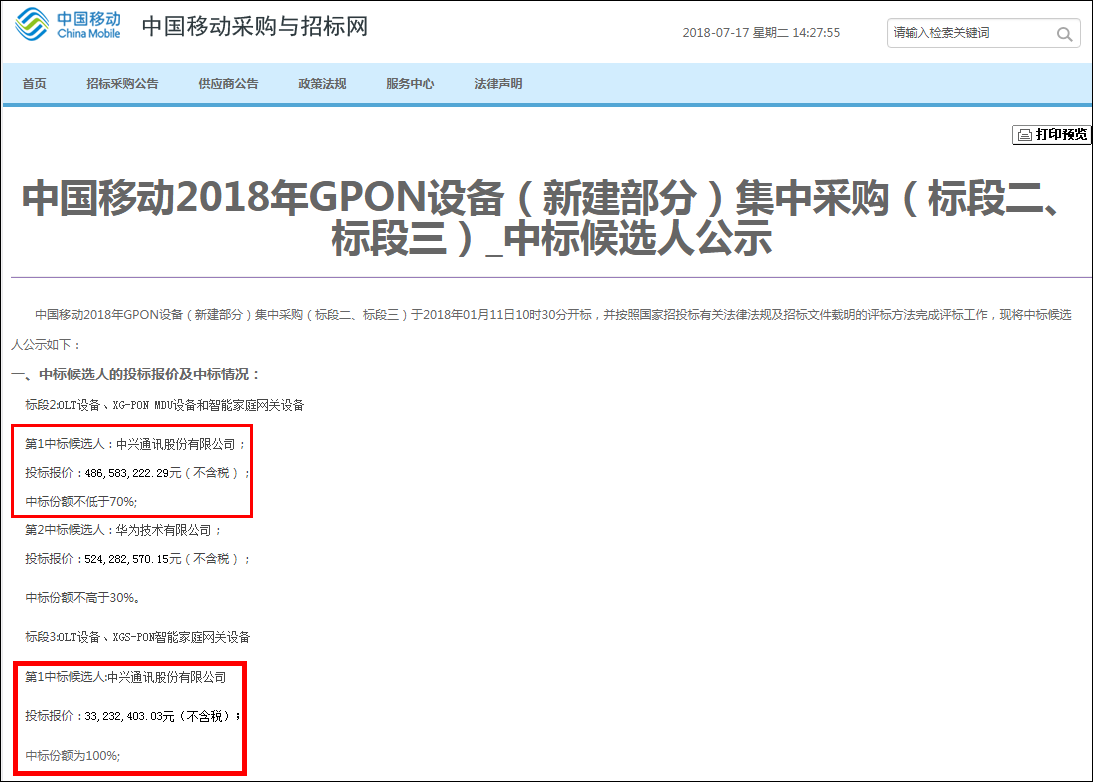Open the 招标采购公告 menu item

pyautogui.click(x=122, y=84)
